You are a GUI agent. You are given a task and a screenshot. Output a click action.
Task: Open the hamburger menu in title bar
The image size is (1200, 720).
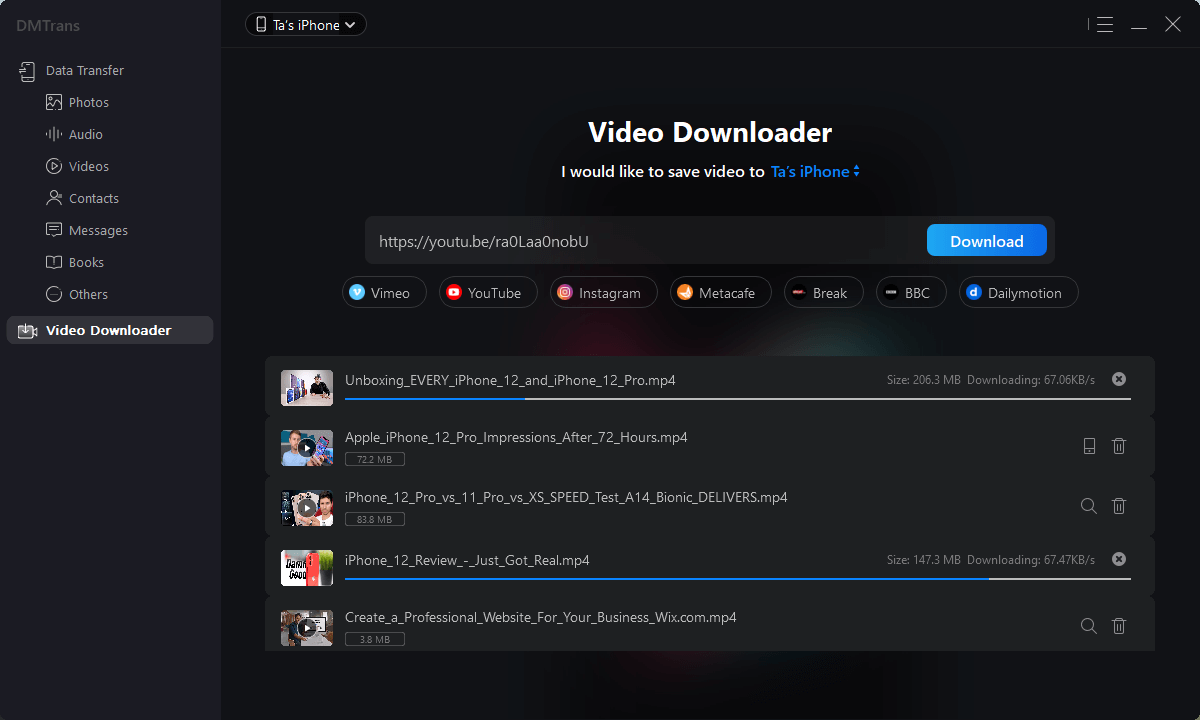click(1104, 25)
